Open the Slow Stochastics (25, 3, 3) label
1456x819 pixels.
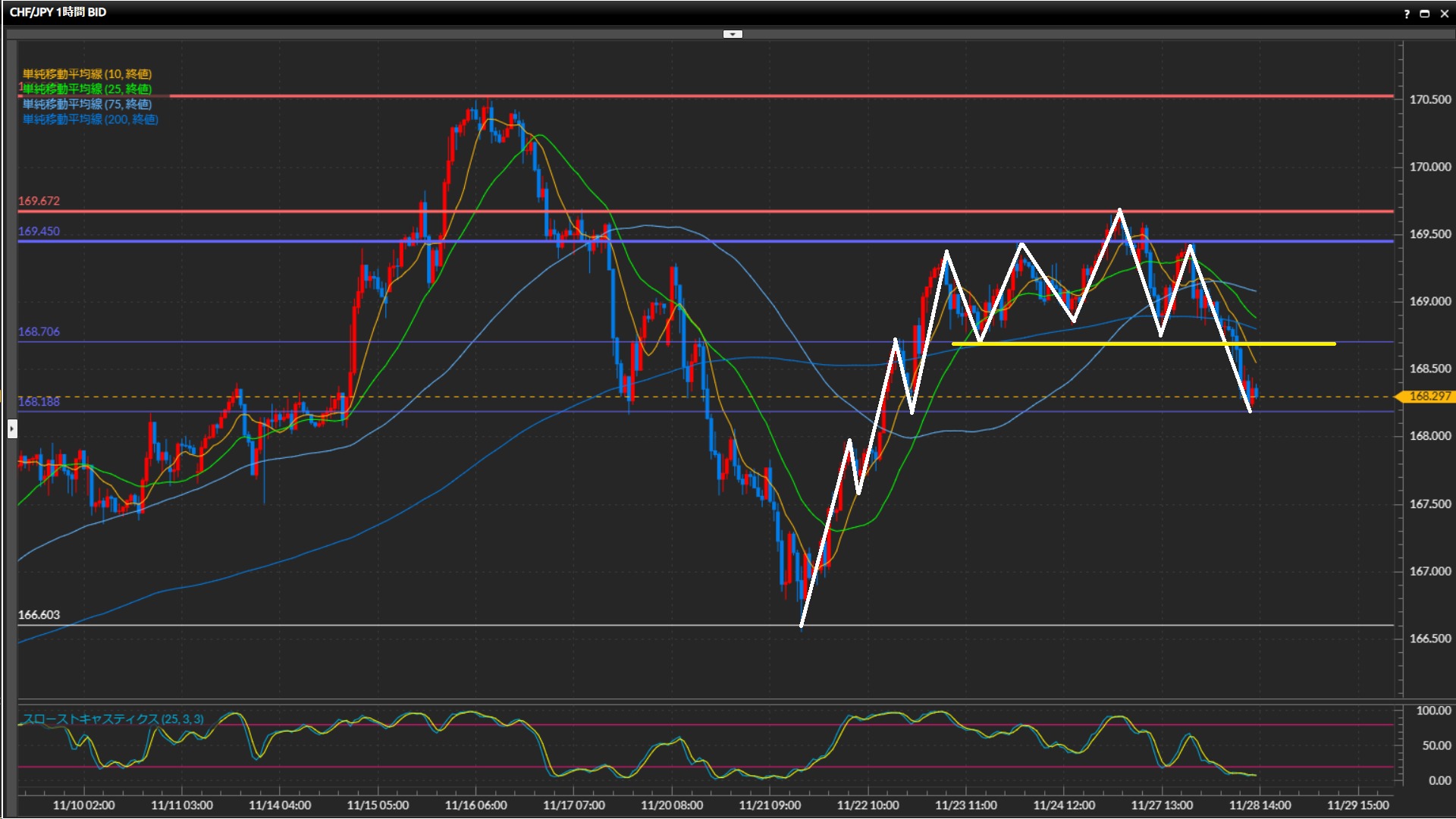[x=113, y=718]
